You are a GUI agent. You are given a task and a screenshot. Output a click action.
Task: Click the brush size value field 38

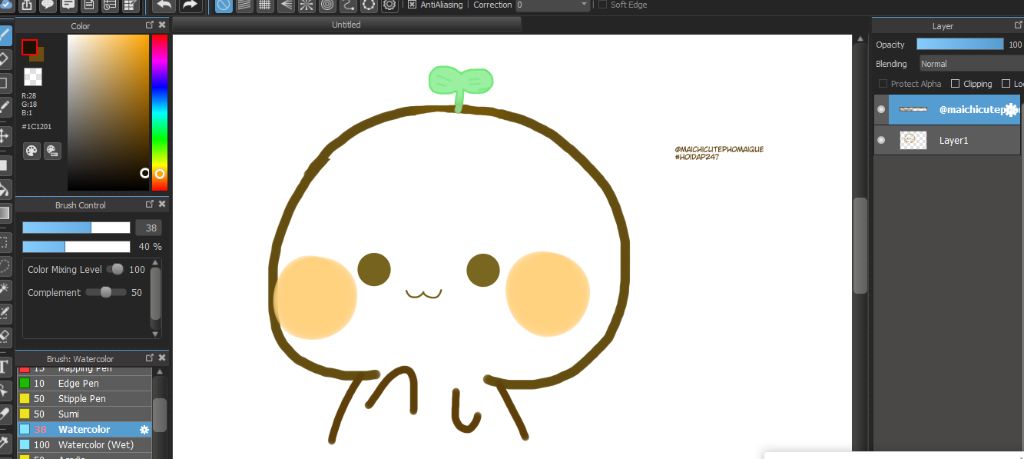148,228
